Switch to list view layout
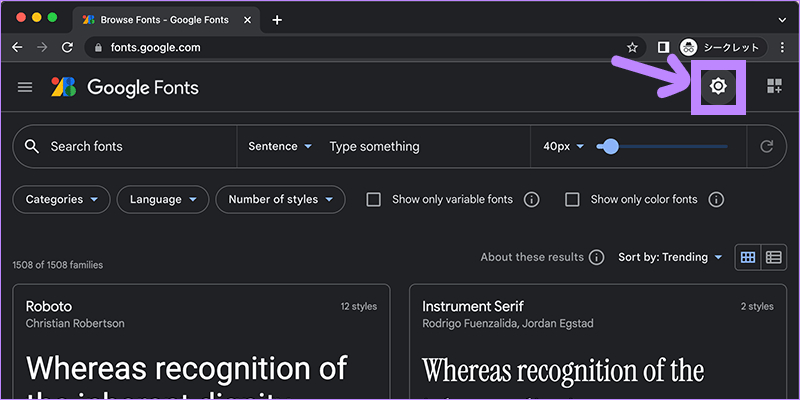The image size is (800, 400). tap(773, 257)
